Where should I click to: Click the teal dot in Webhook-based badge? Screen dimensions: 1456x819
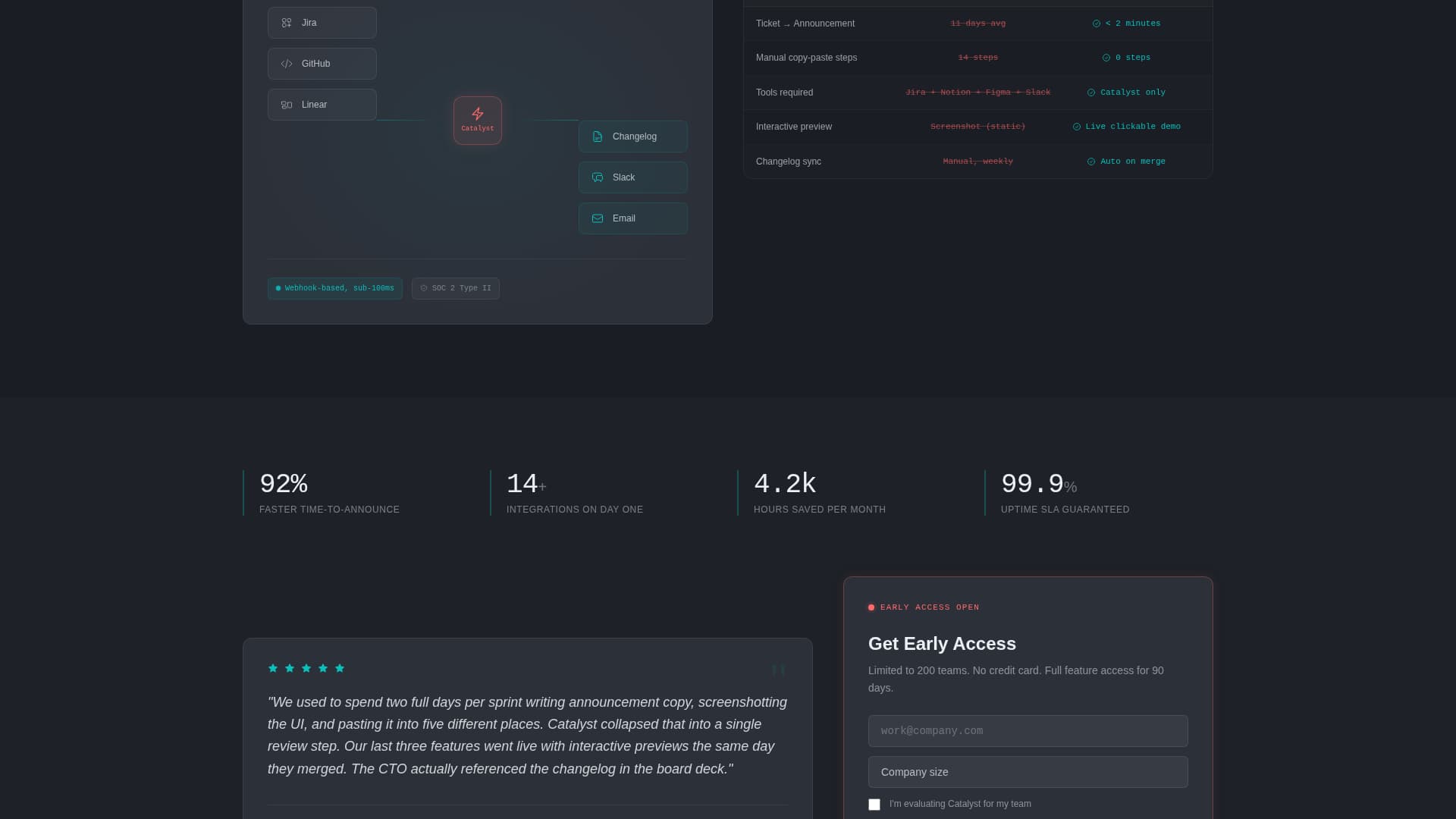(x=278, y=288)
